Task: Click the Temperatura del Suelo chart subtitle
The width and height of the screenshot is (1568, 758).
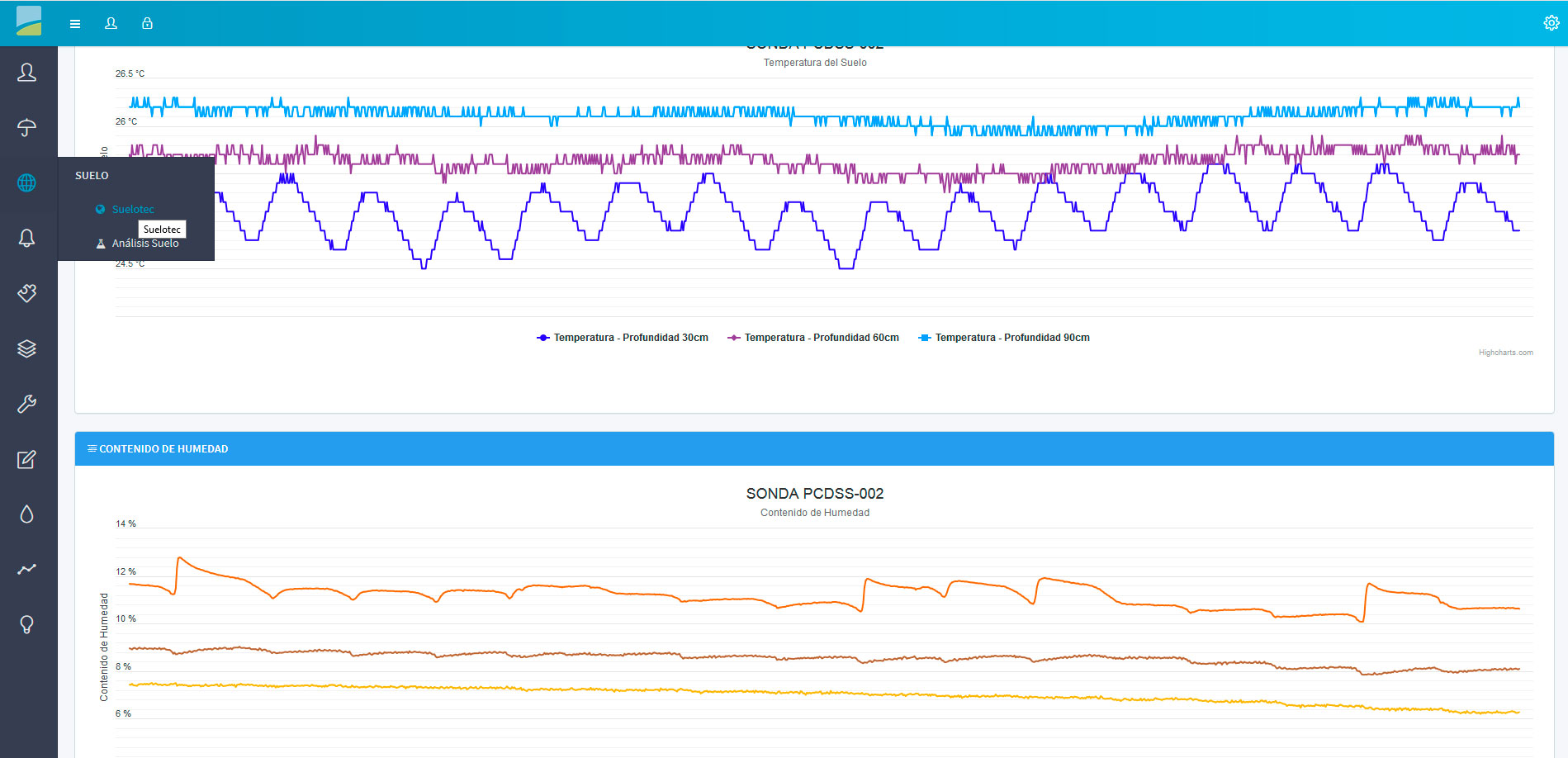Action: pyautogui.click(x=814, y=63)
